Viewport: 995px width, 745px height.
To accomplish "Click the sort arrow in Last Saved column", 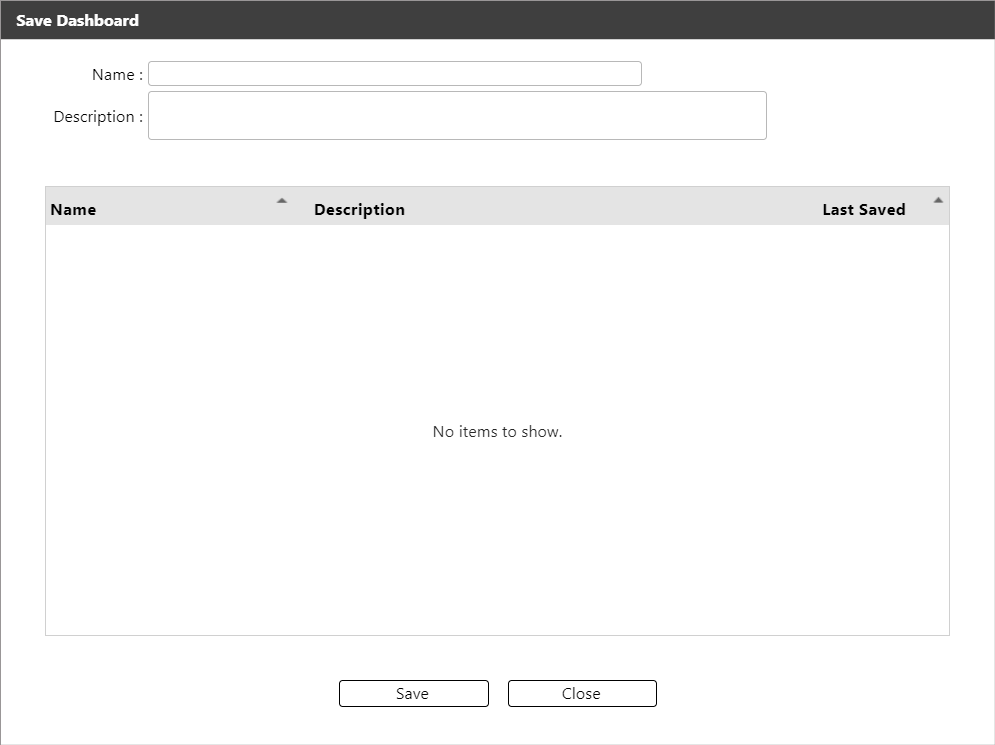I will click(938, 200).
